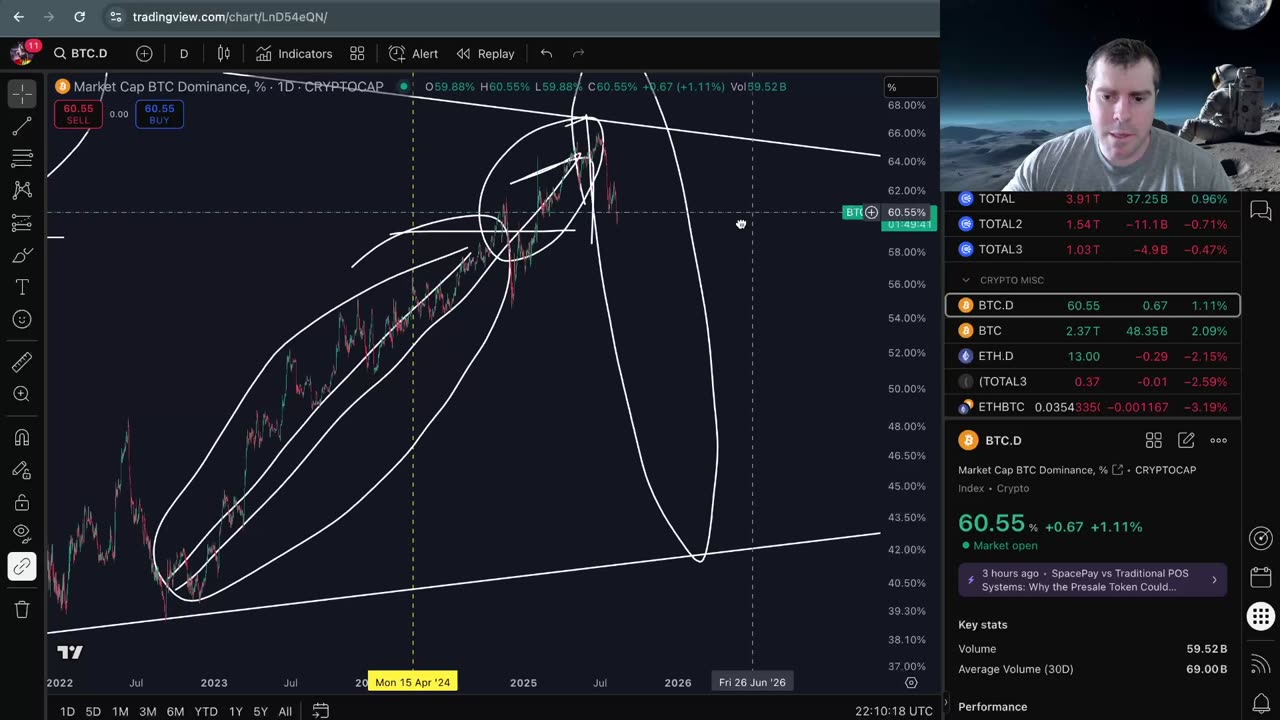Set chart range to YTD

coord(206,711)
